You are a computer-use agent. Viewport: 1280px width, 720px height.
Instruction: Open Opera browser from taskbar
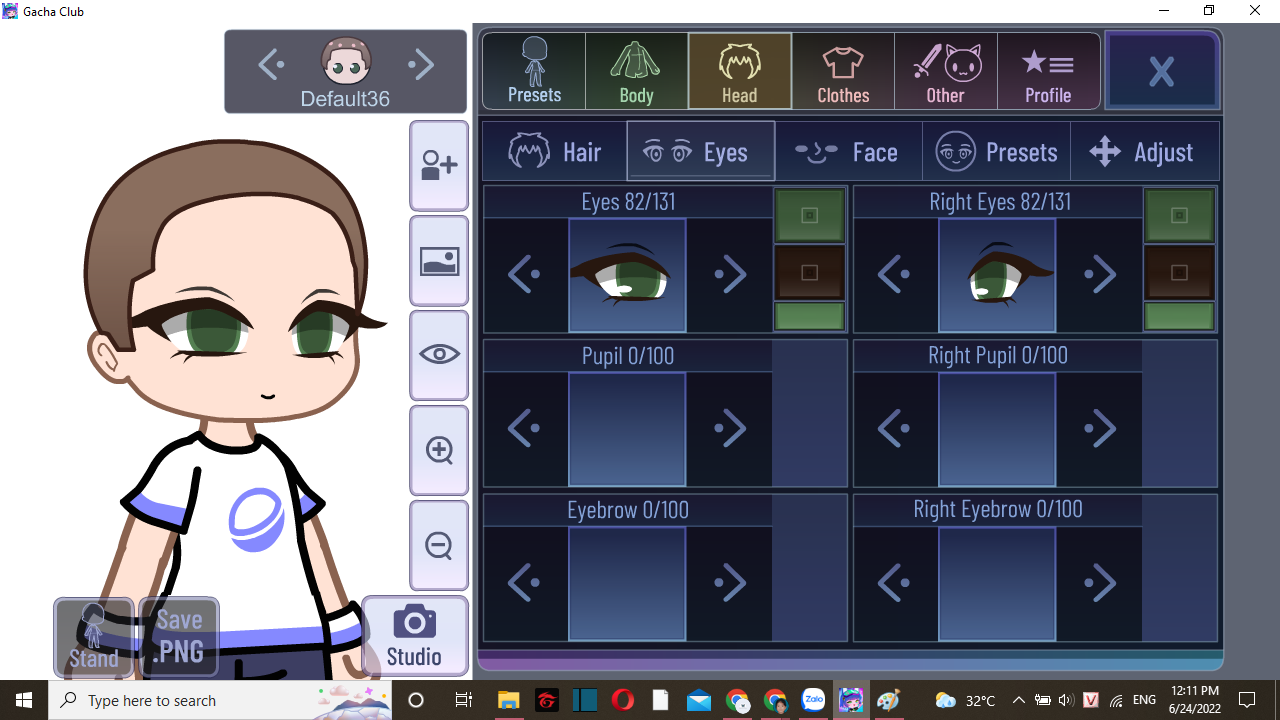[x=622, y=700]
